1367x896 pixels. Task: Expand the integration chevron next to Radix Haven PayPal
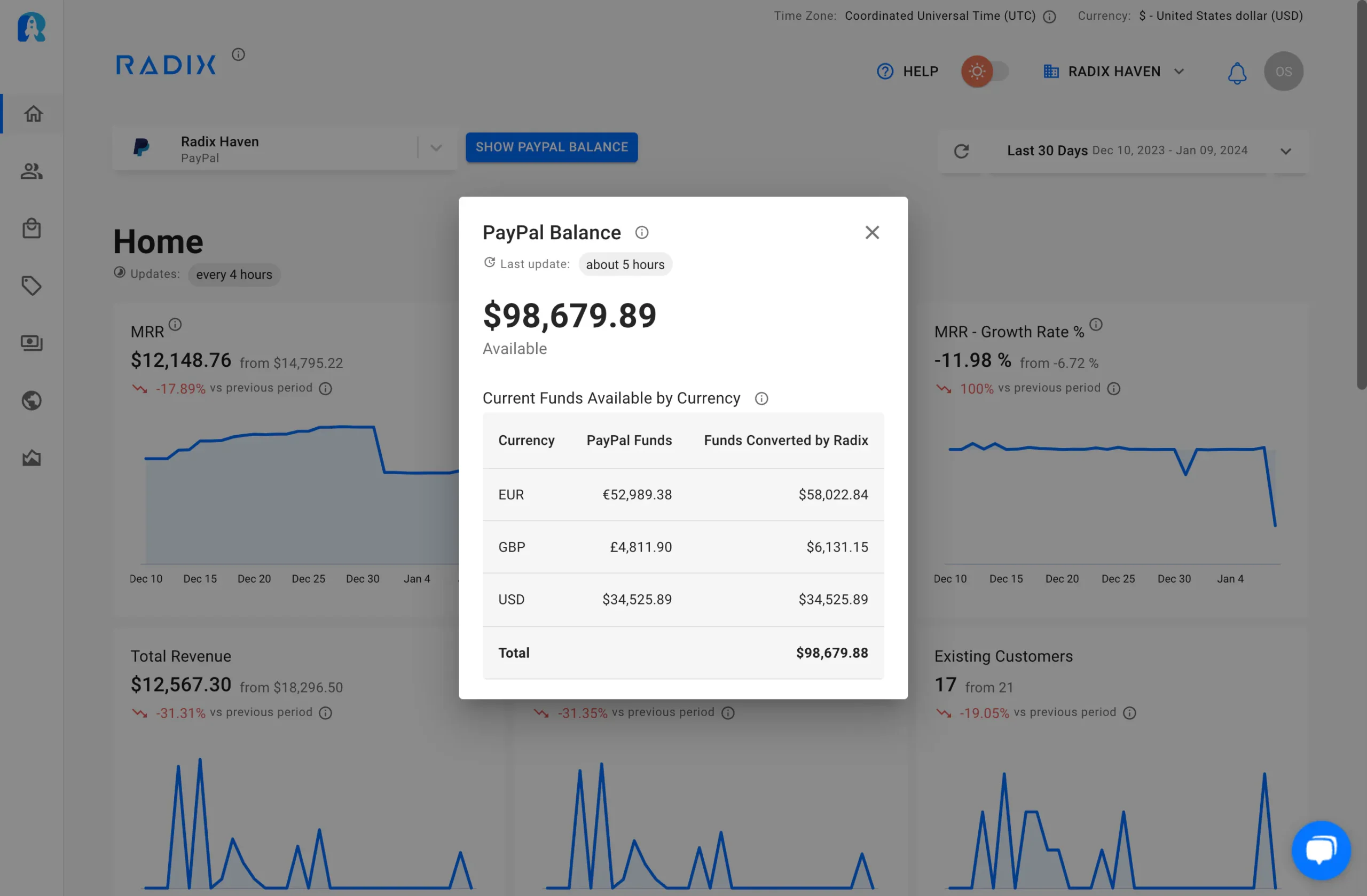[x=436, y=148]
